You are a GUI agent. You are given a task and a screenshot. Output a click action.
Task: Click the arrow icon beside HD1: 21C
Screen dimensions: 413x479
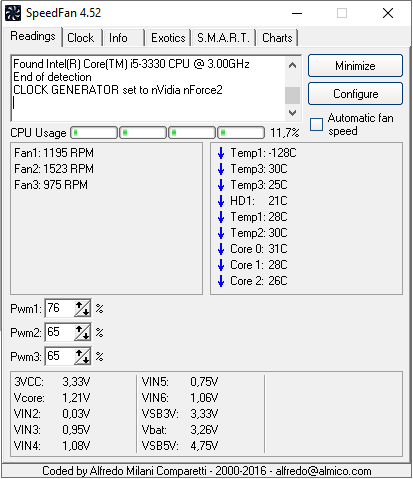tap(221, 201)
